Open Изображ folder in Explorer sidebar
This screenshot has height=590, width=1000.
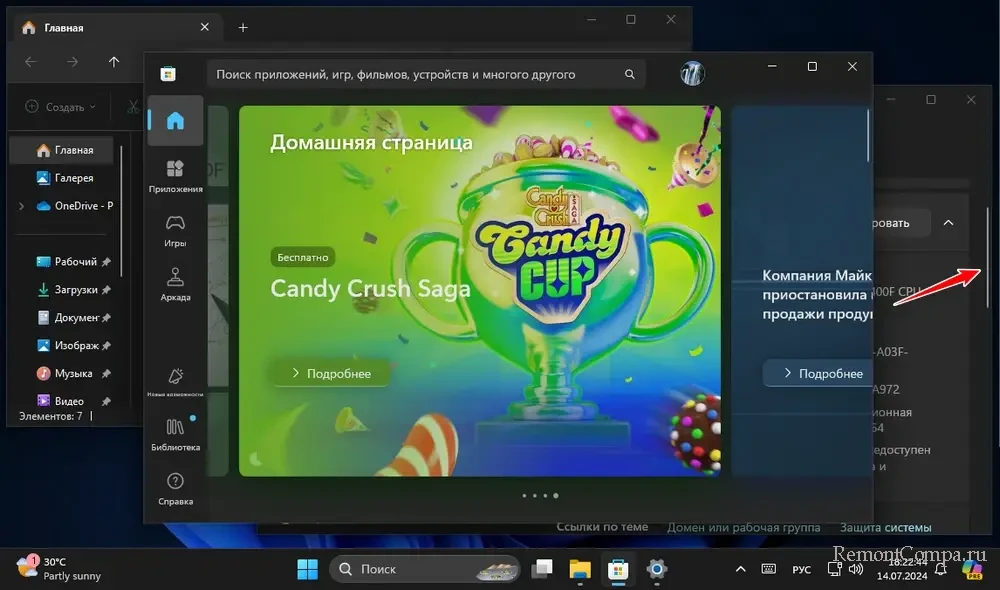point(68,346)
